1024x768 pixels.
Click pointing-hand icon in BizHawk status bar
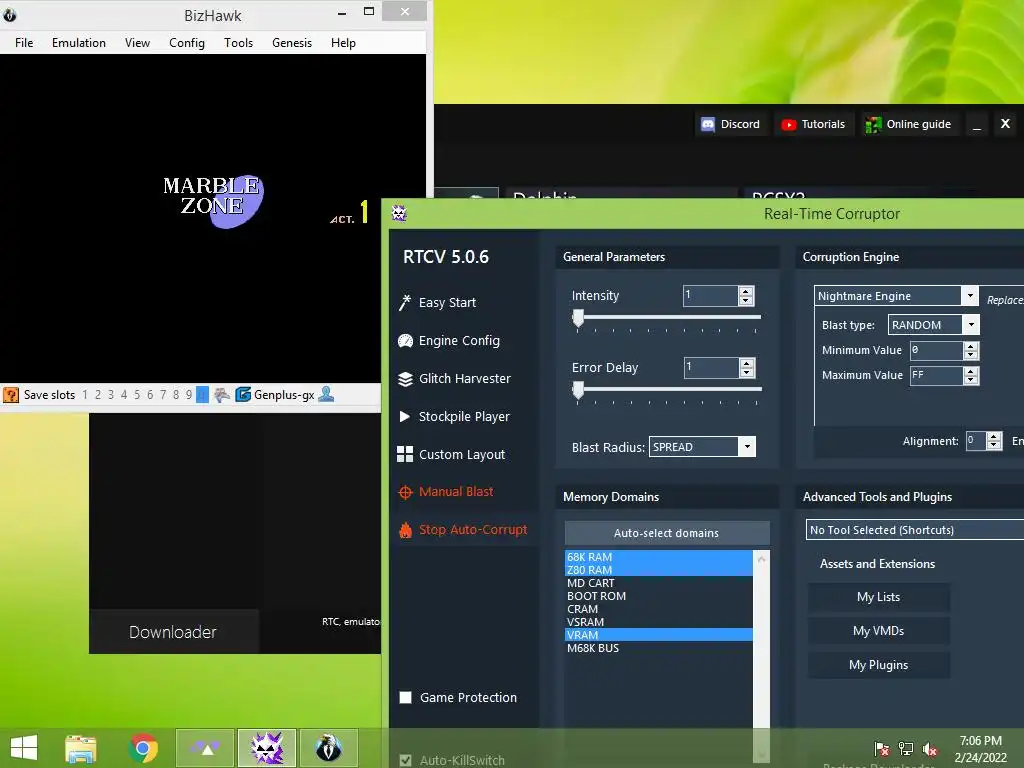(222, 394)
